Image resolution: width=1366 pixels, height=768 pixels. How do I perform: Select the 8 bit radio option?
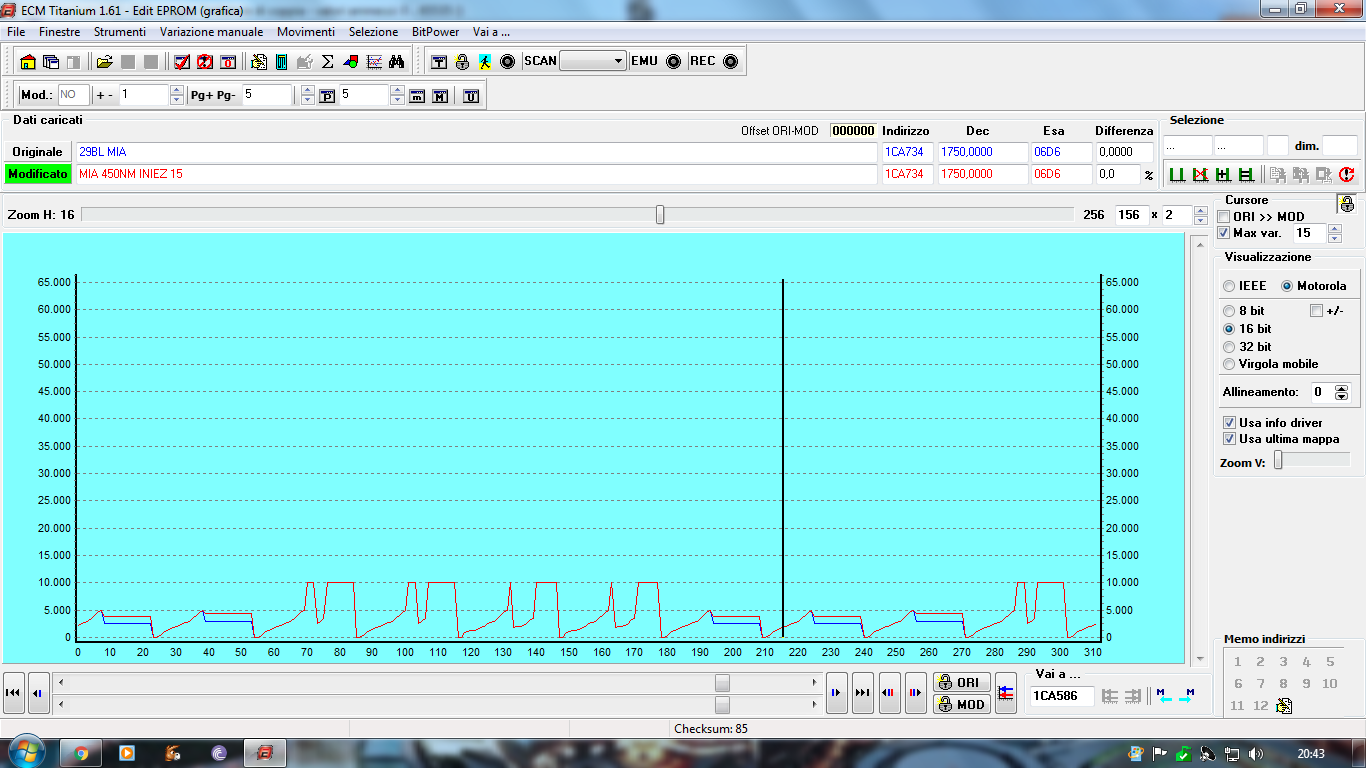(1229, 311)
